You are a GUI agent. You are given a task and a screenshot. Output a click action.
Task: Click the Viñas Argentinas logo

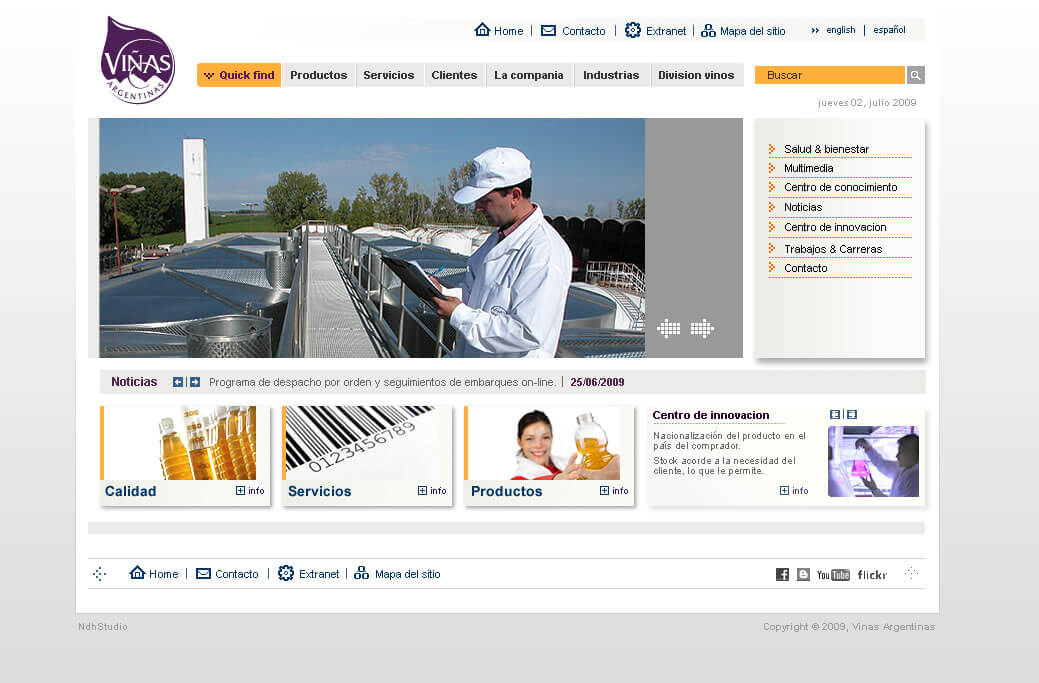(x=138, y=61)
